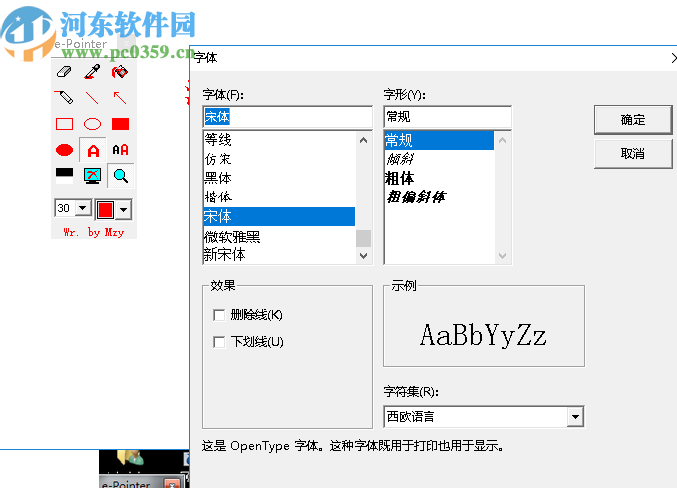
Task: Pick the eyedropper color picker tool
Action: (92, 72)
